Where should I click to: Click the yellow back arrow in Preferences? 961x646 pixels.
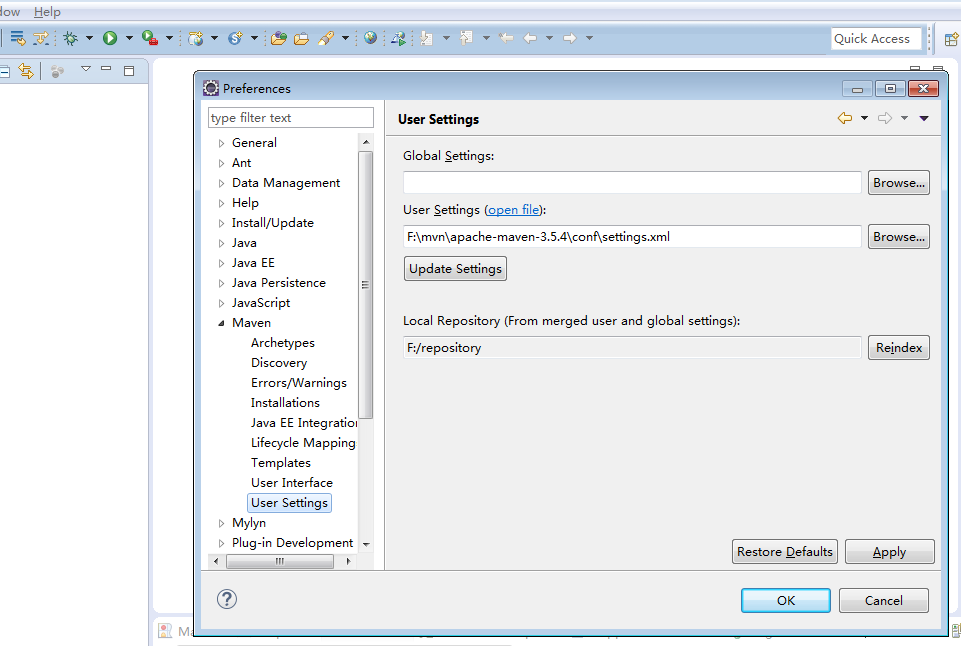click(845, 118)
